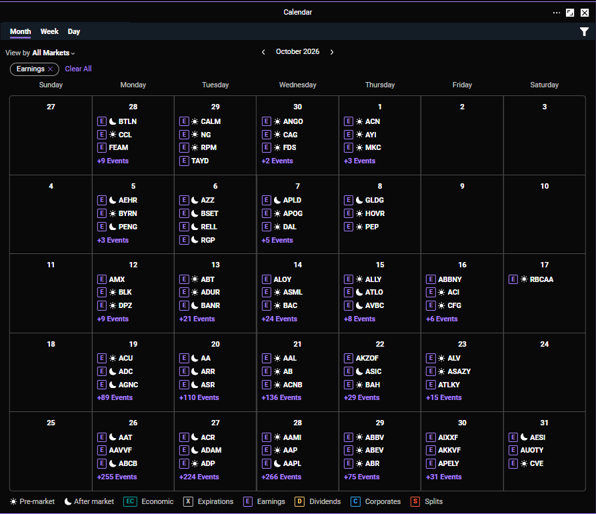596x514 pixels.
Task: Expand +255 Events on October 26
Action: coord(117,477)
